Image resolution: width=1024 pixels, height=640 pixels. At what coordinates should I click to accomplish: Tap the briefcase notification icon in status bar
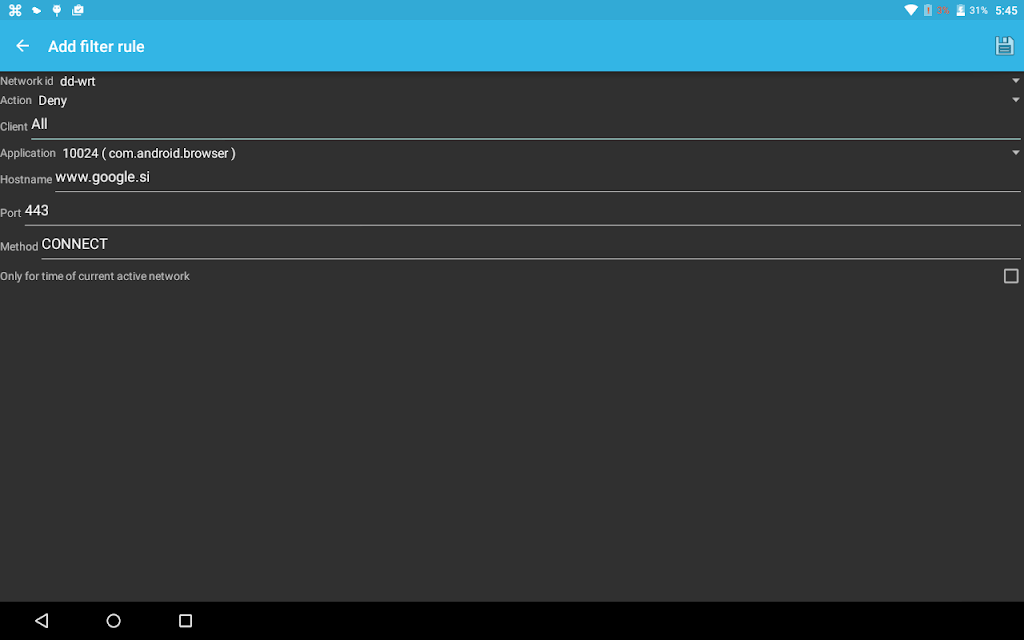click(78, 10)
